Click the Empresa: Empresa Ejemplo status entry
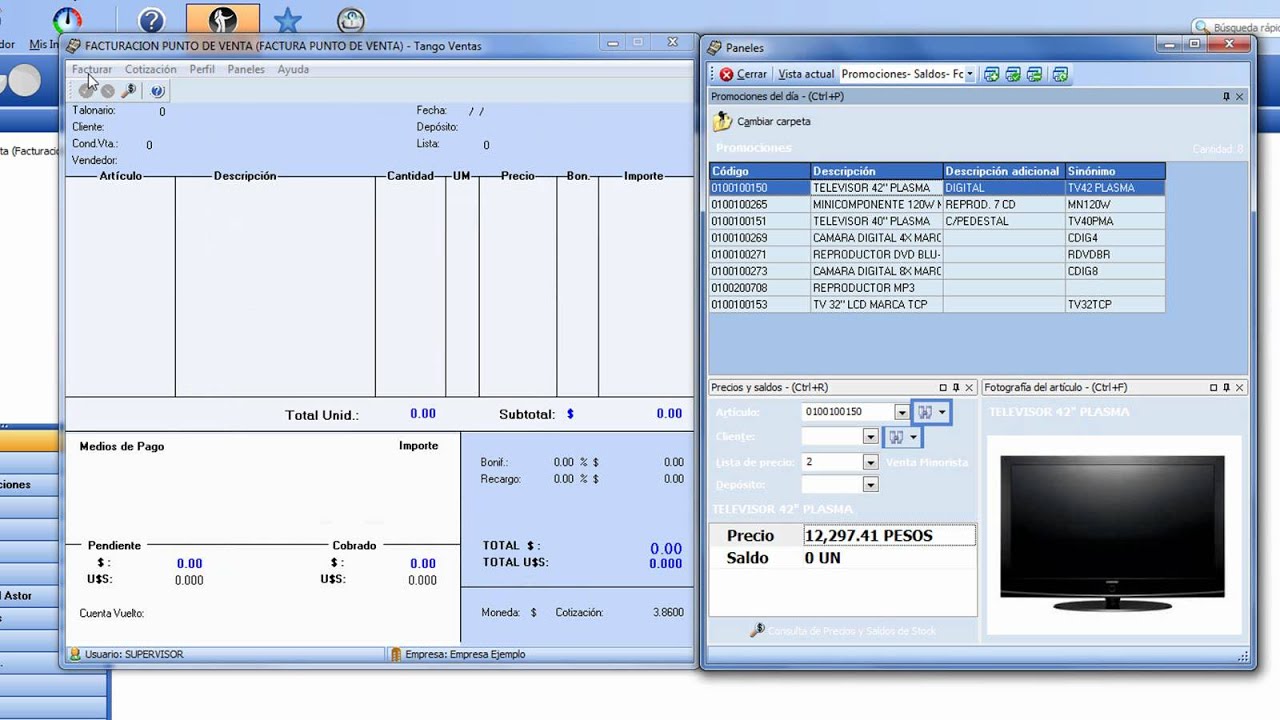1280x720 pixels. (x=465, y=654)
